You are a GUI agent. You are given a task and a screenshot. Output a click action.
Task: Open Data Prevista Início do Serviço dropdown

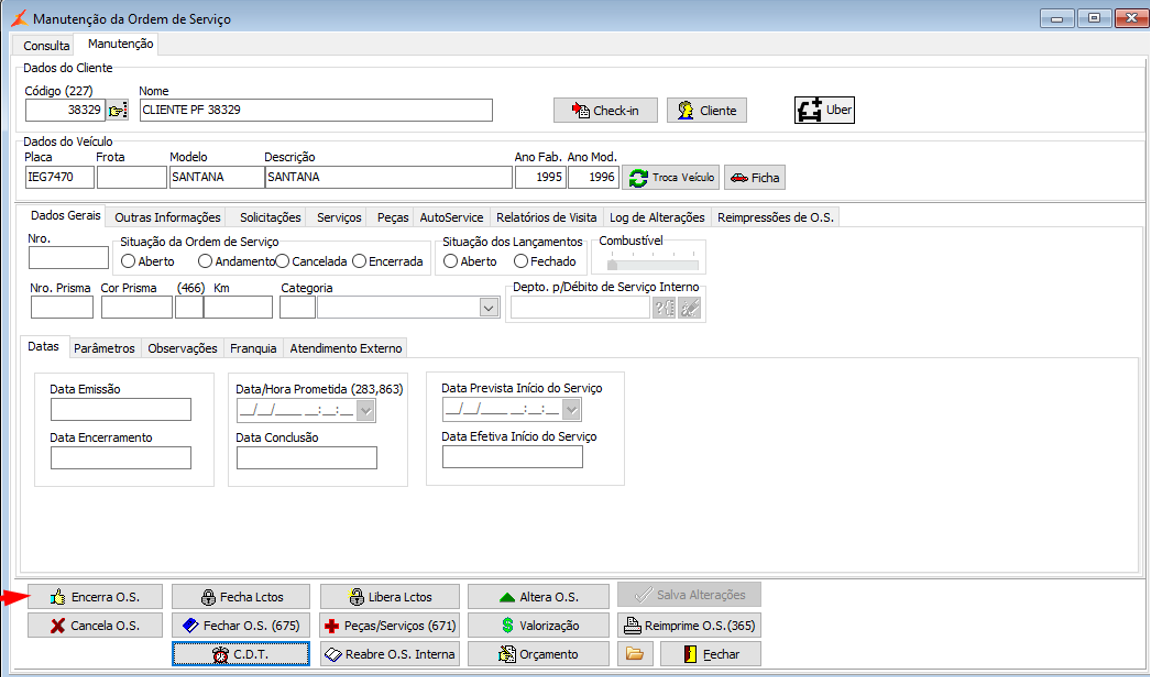click(571, 410)
